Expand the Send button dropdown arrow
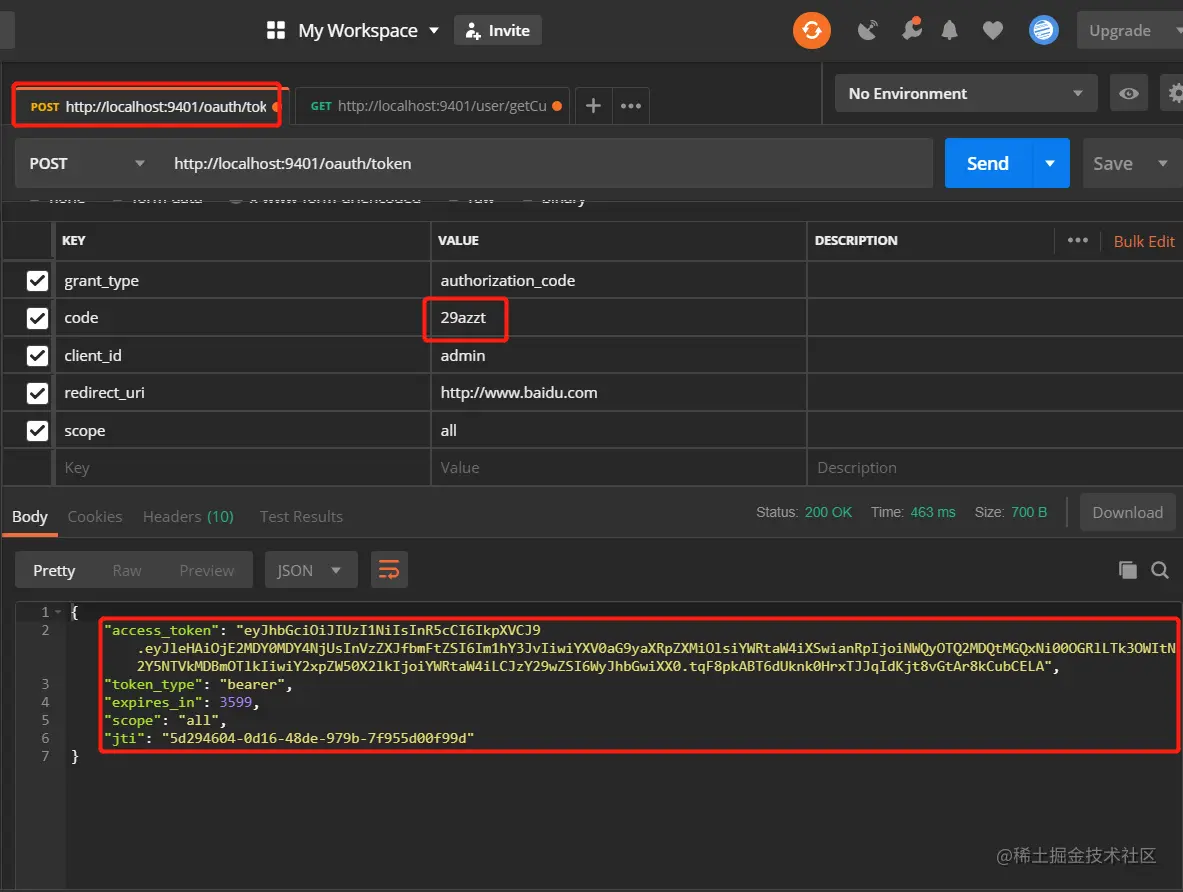The height and width of the screenshot is (892, 1183). click(x=1049, y=163)
